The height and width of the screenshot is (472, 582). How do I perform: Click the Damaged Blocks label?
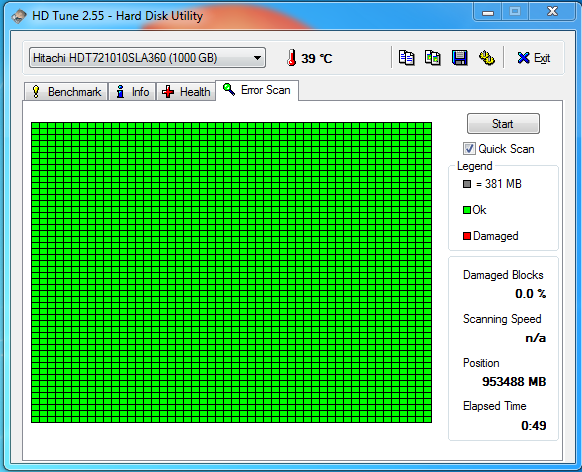(503, 275)
